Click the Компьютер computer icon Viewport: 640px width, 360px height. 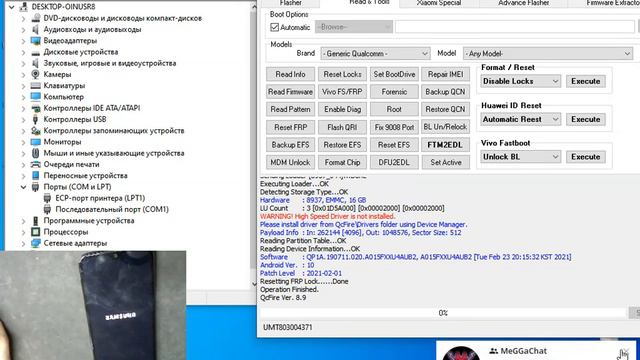point(36,97)
